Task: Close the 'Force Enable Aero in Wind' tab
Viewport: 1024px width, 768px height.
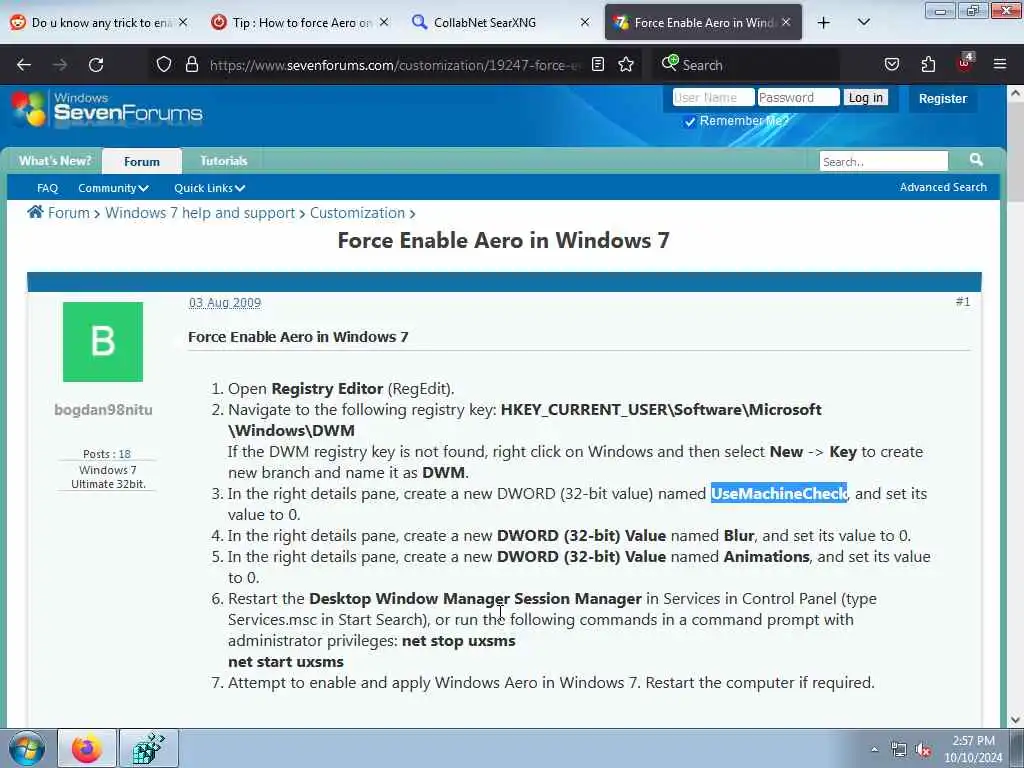Action: coord(786,22)
